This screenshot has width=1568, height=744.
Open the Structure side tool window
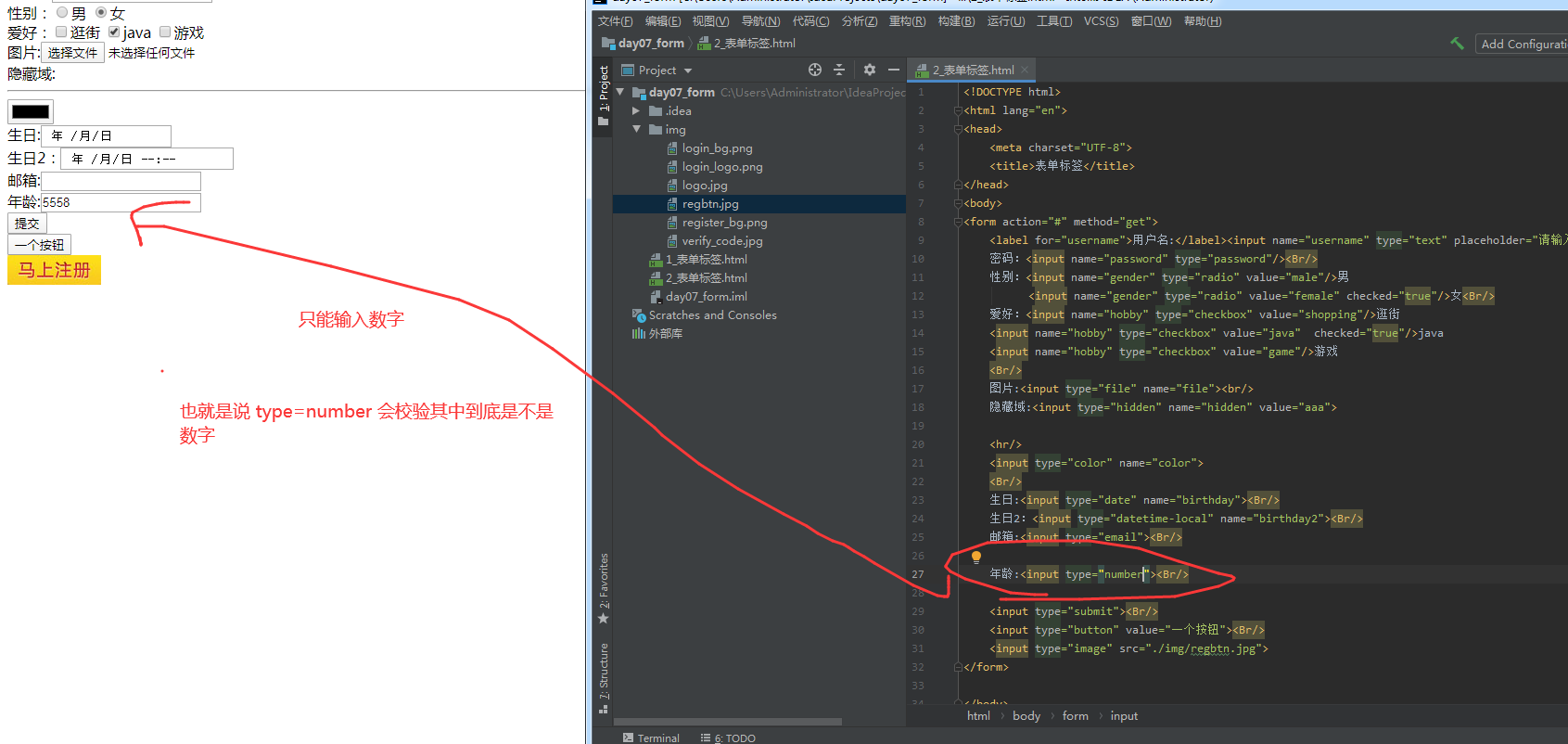pyautogui.click(x=604, y=678)
